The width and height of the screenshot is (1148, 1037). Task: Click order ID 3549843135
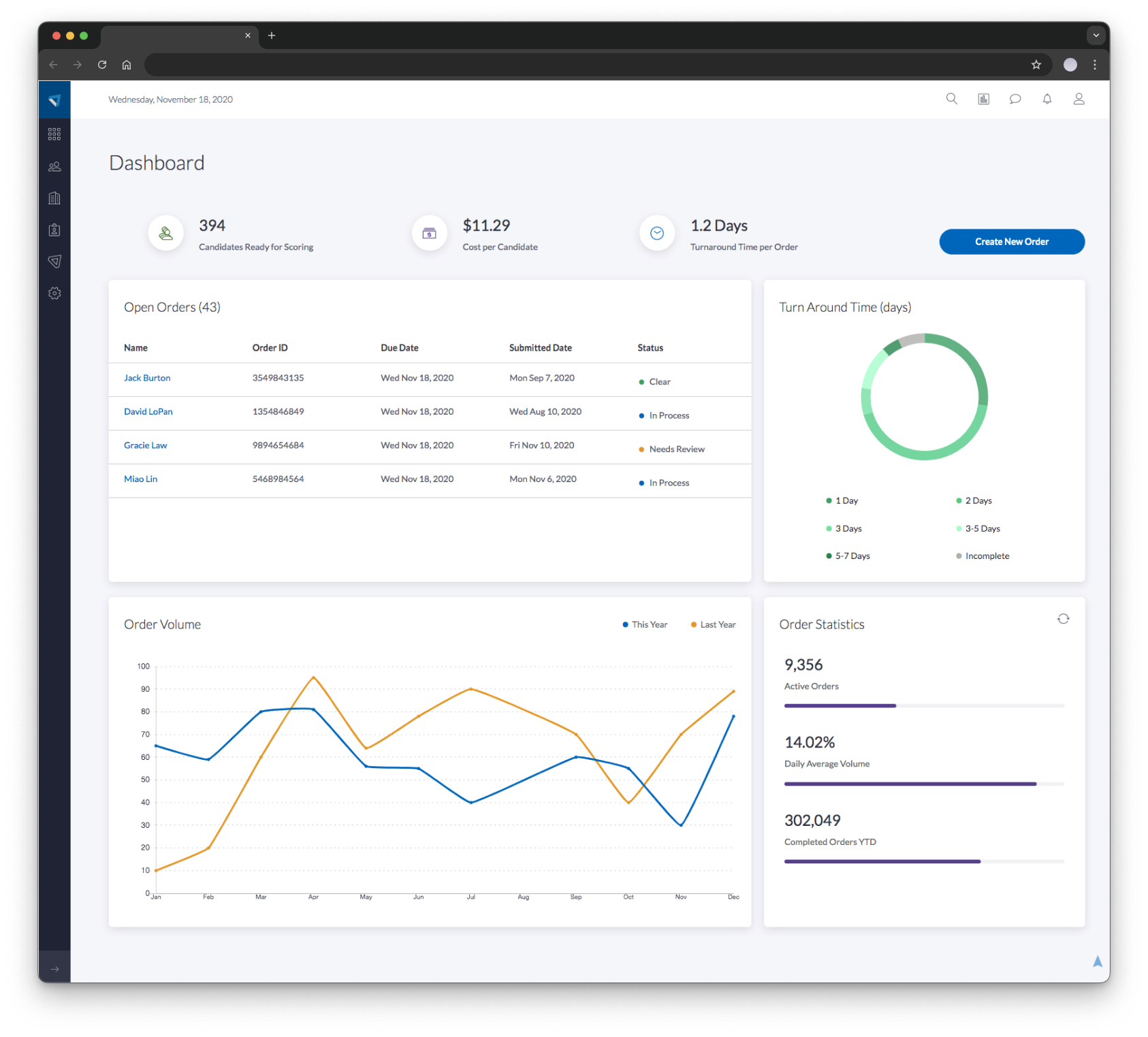[x=278, y=378]
